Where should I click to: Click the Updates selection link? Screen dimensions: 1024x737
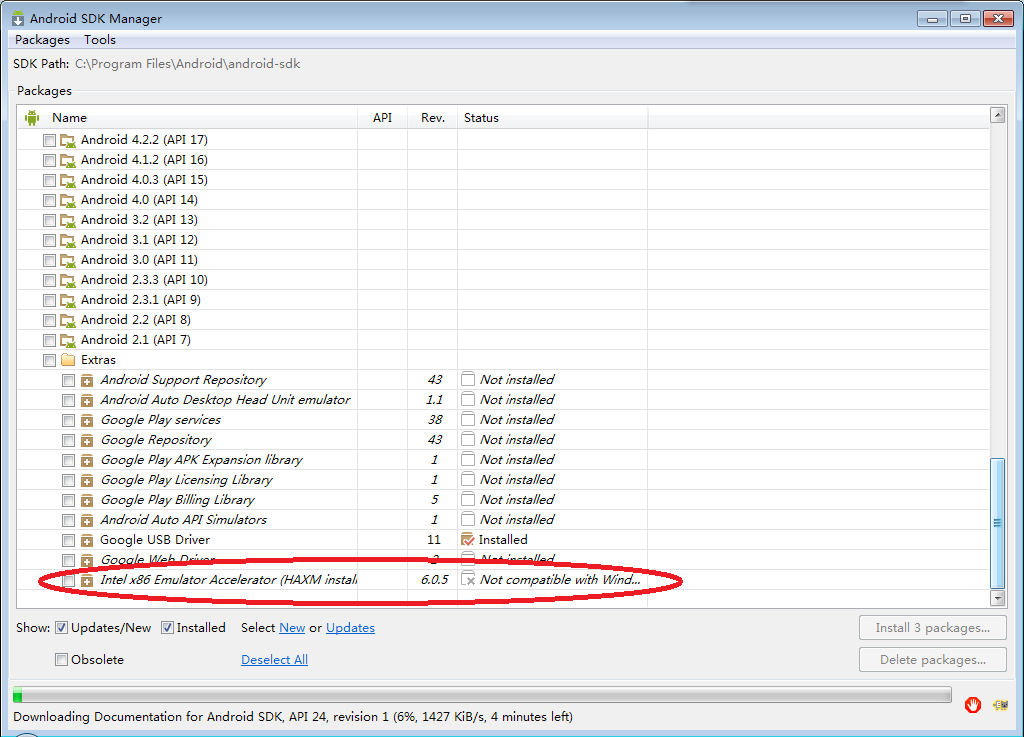pos(350,628)
